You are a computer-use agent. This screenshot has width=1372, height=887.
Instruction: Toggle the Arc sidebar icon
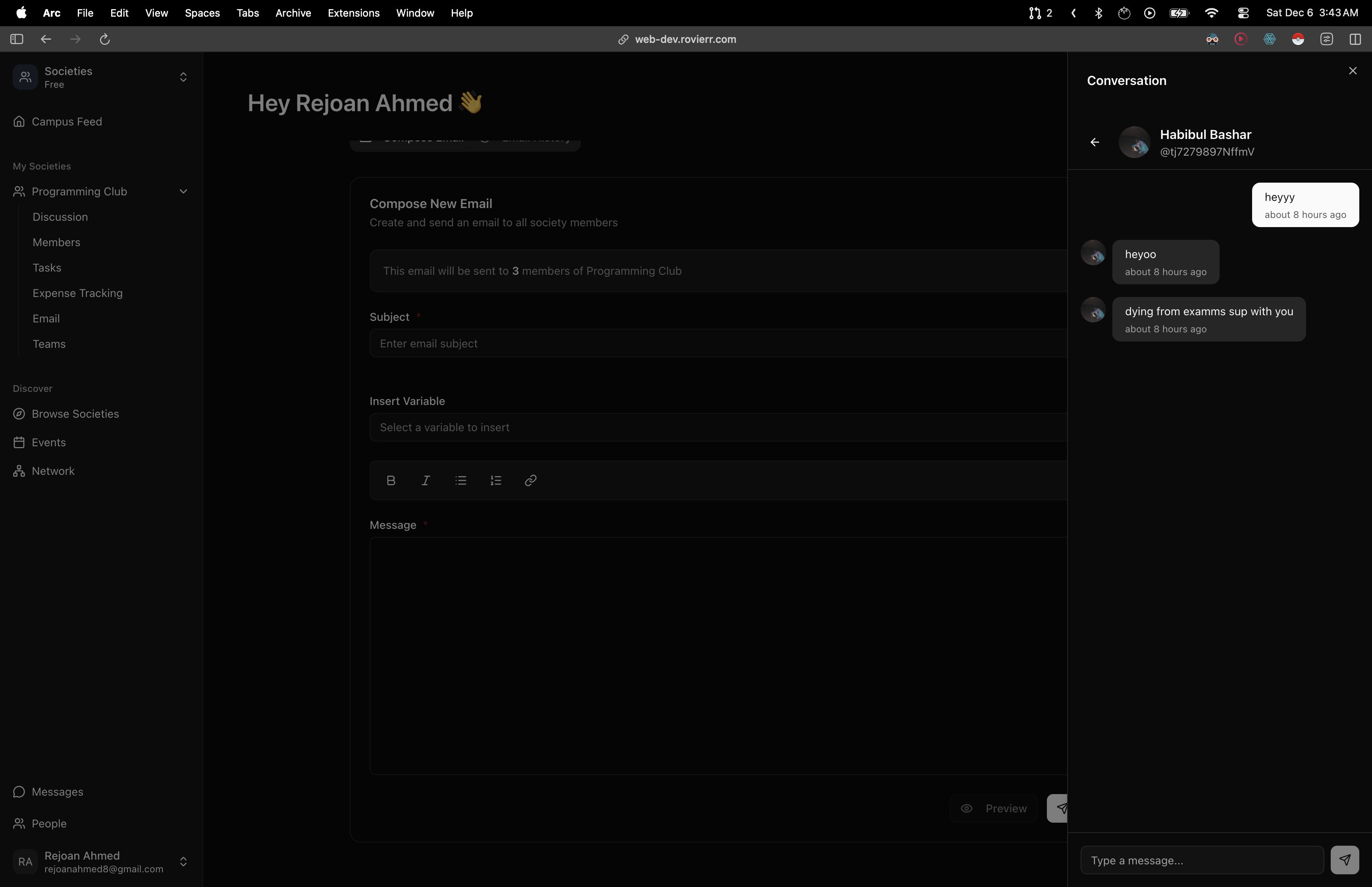(x=17, y=39)
